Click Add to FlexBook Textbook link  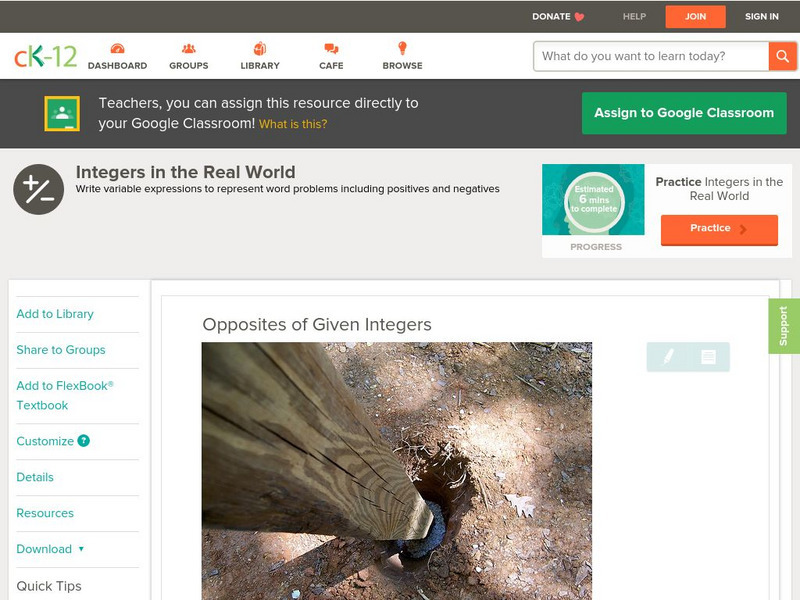pyautogui.click(x=65, y=395)
